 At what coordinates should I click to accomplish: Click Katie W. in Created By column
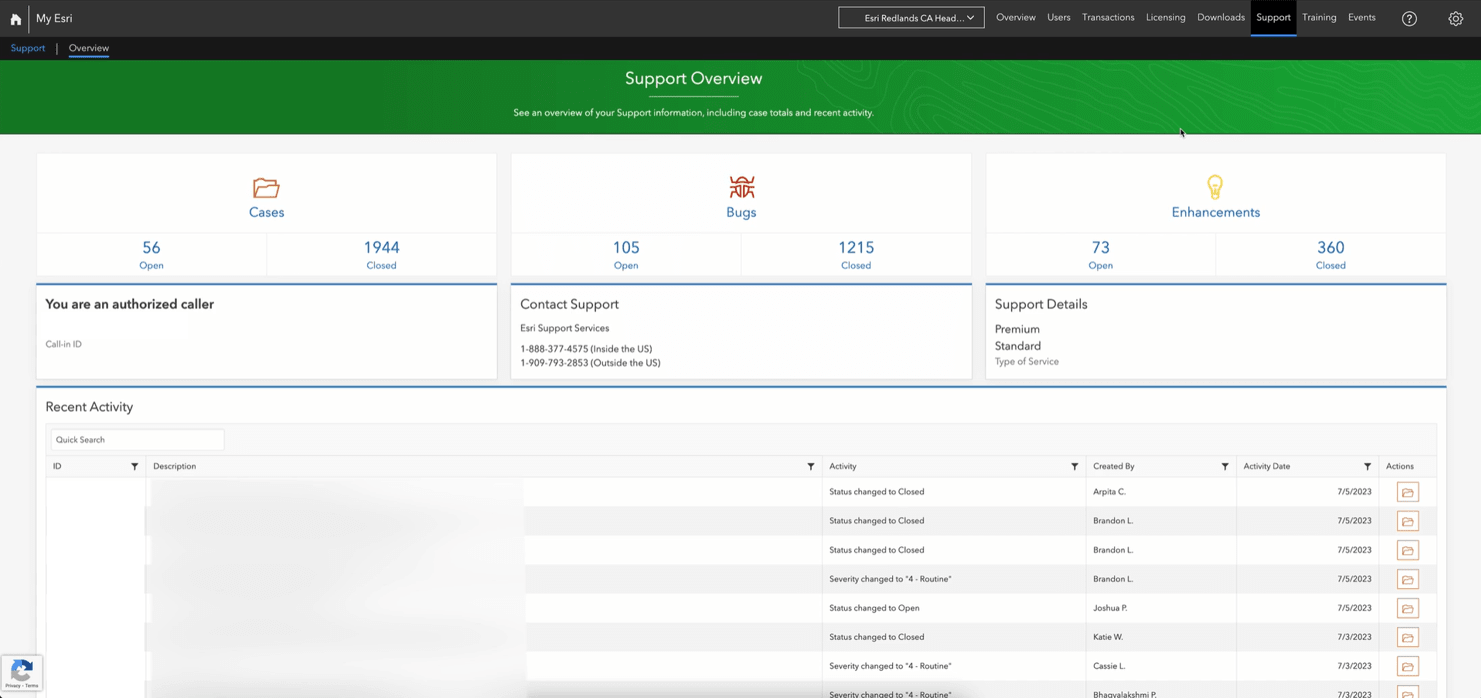(x=1109, y=637)
